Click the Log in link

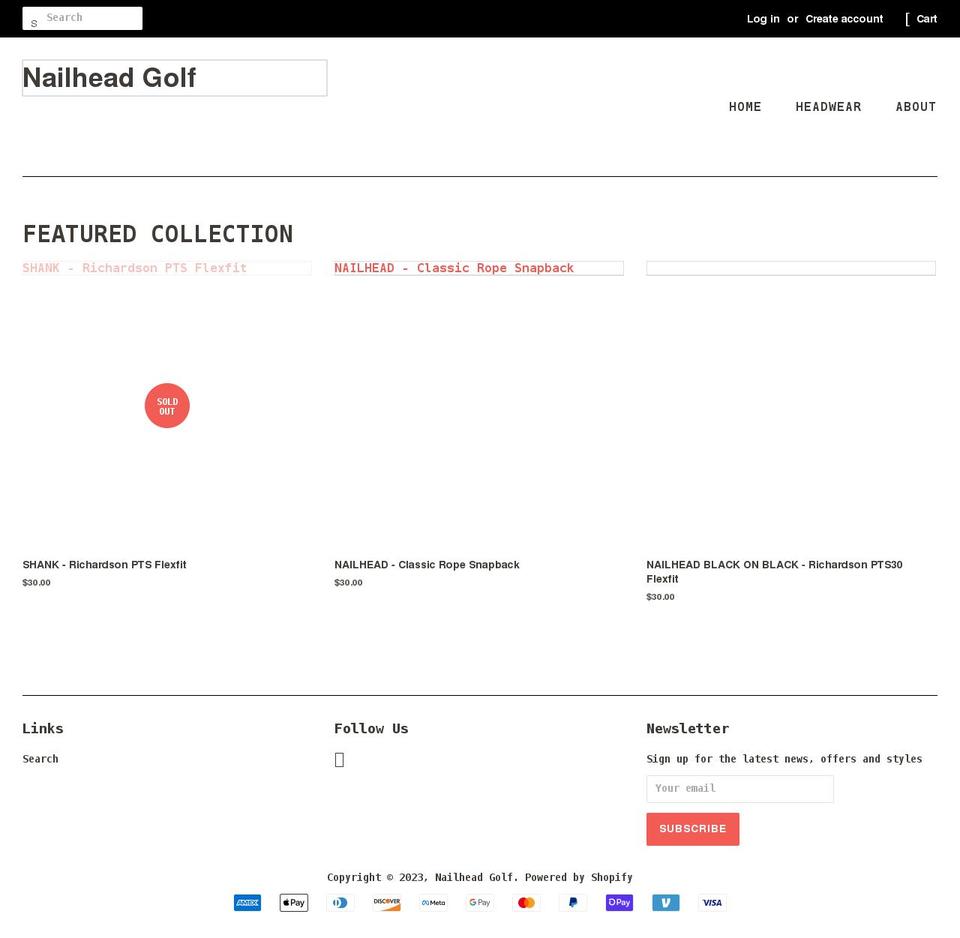click(763, 19)
